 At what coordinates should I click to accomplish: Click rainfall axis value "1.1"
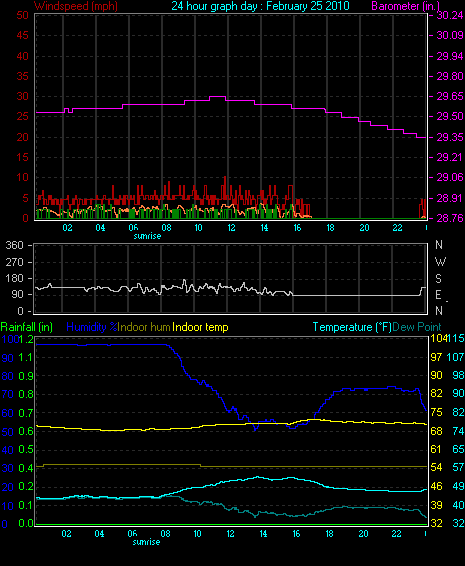click(26, 357)
